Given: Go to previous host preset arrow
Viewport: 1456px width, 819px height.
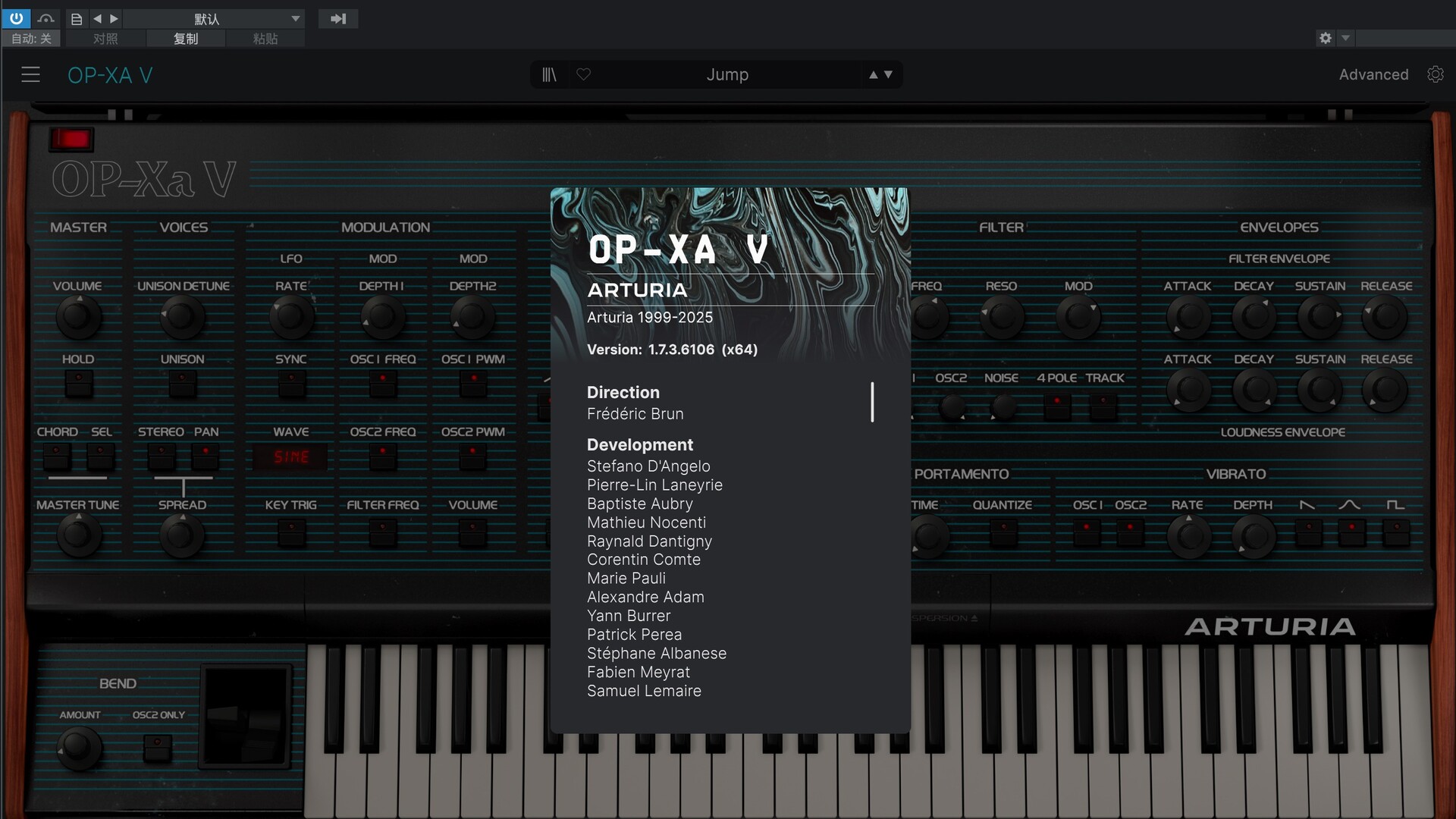Looking at the screenshot, I should point(97,18).
